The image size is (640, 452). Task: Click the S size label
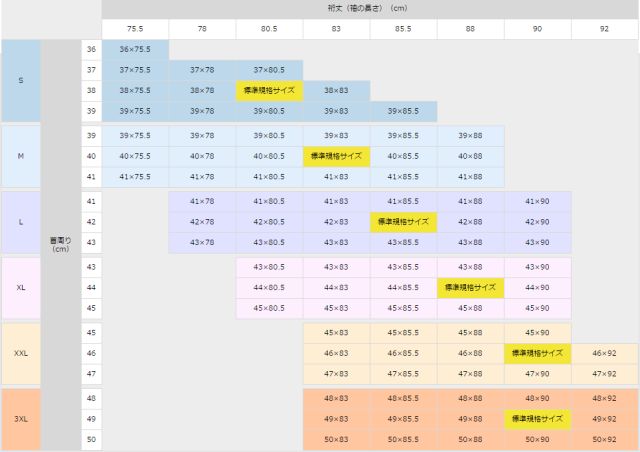click(x=21, y=80)
